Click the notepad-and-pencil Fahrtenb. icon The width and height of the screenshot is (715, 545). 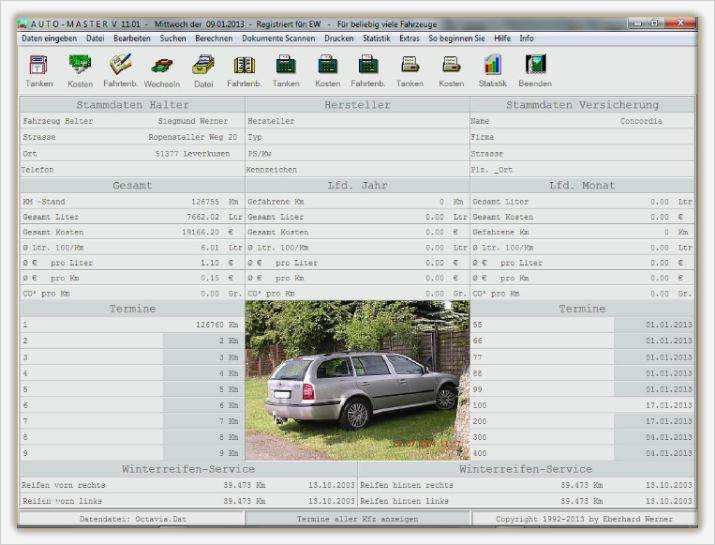click(x=120, y=66)
